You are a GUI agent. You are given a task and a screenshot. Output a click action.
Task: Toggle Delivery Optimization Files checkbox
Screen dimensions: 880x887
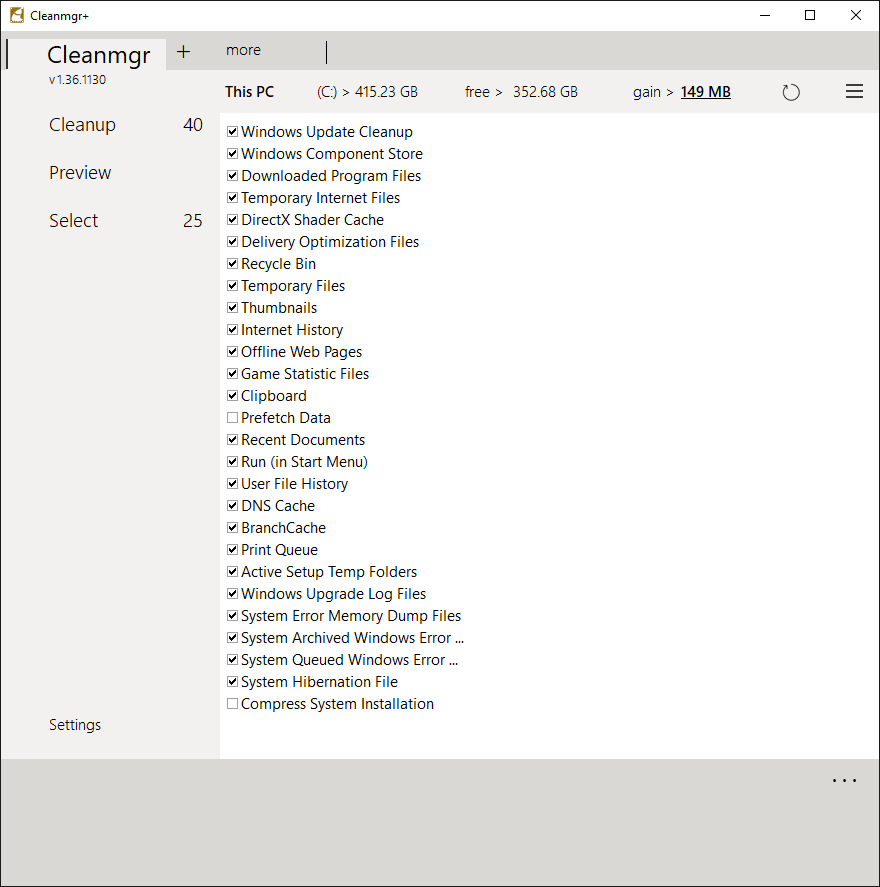pos(232,242)
